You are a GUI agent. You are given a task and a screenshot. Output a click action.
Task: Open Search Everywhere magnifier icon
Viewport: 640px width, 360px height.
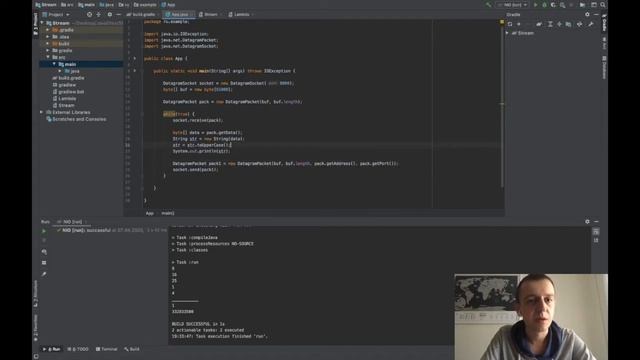603,5
